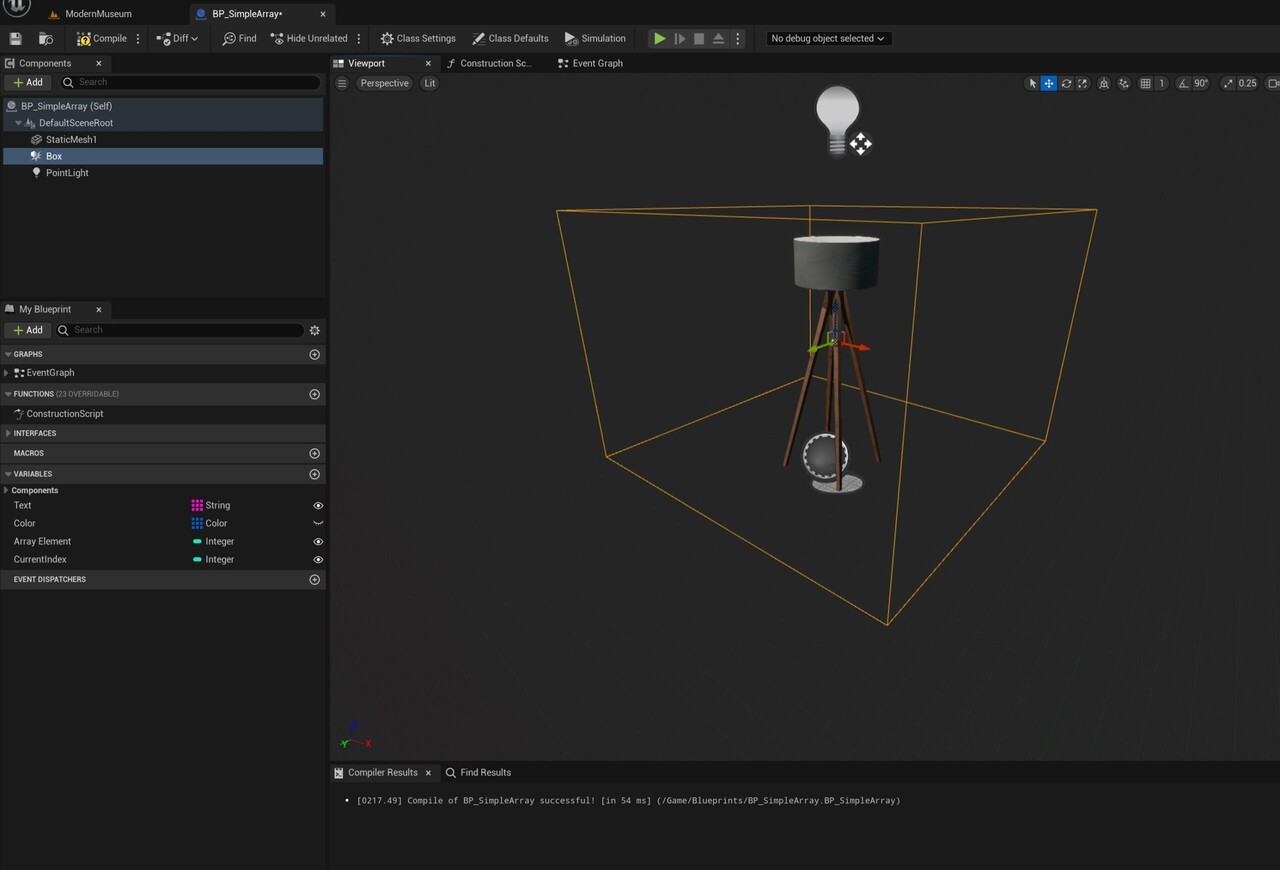Toggle visibility of the Text variable
This screenshot has height=870, width=1280.
318,505
